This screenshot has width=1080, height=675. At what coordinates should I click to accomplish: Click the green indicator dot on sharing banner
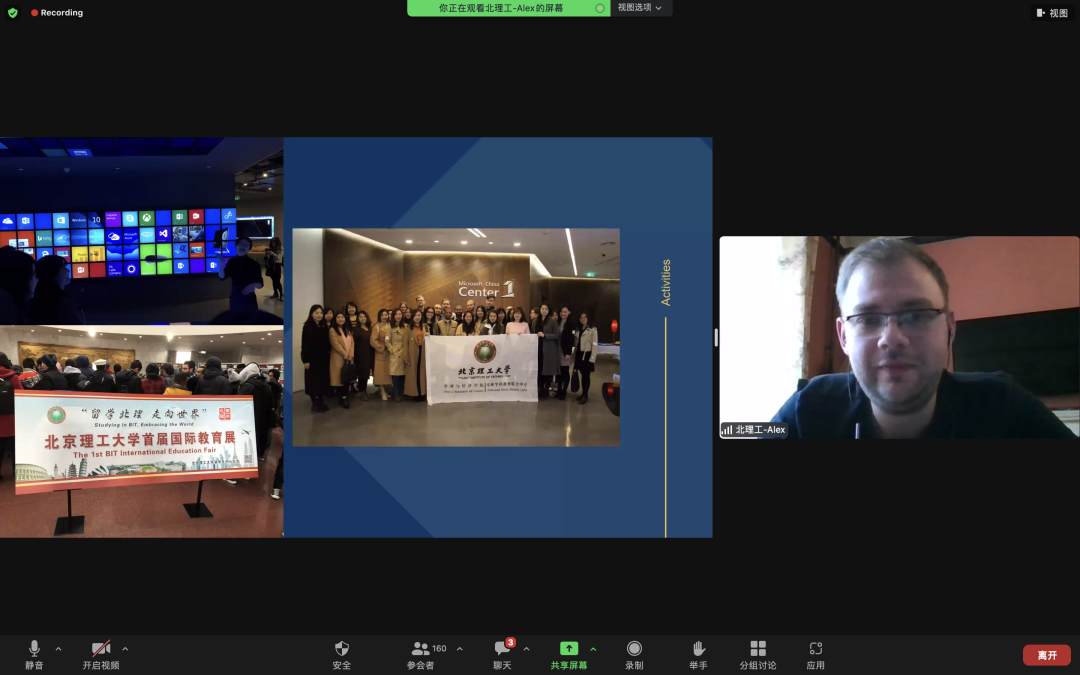600,8
